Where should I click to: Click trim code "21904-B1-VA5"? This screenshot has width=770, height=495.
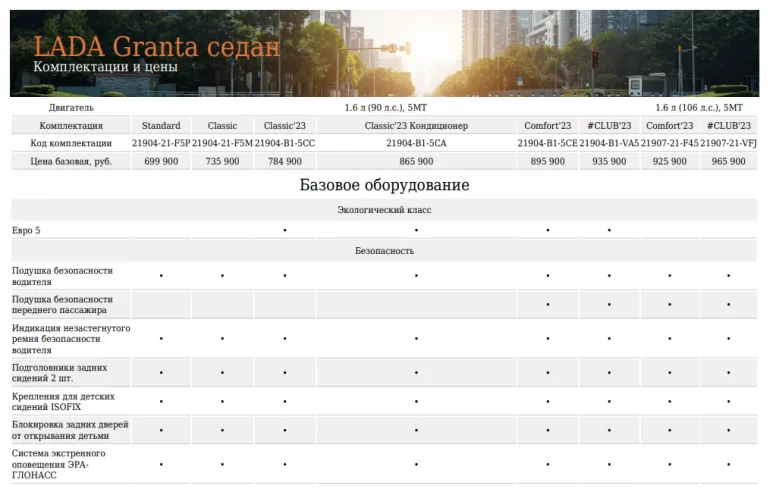coord(609,143)
